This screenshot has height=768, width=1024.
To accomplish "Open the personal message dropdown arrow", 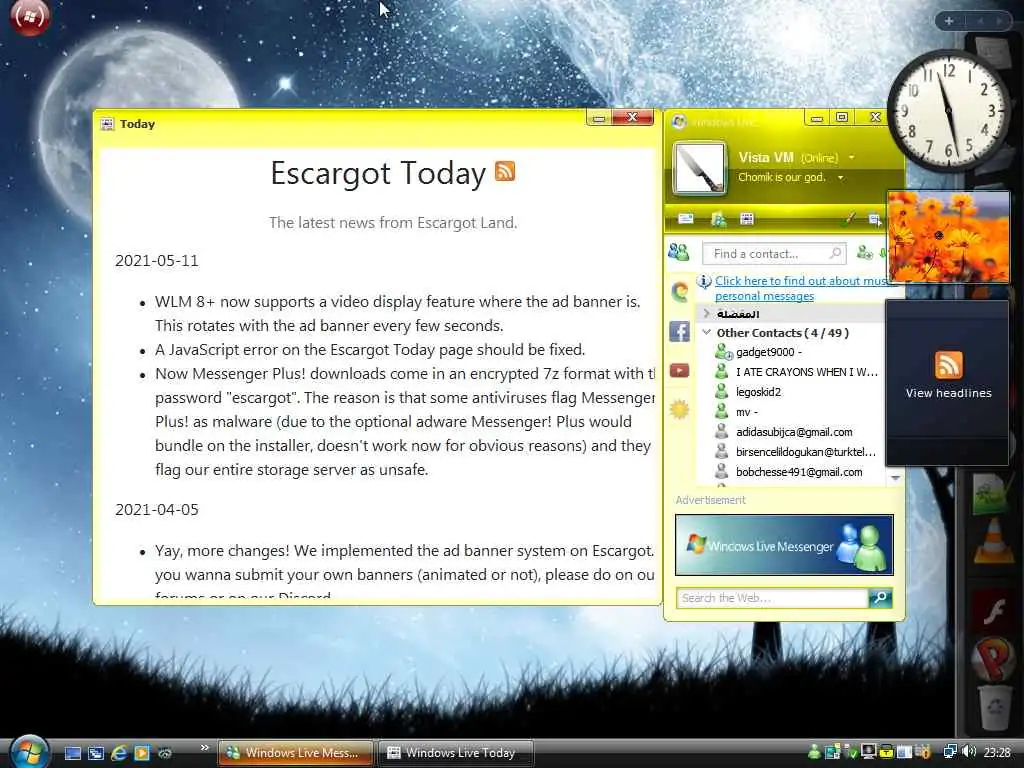I will coord(840,178).
